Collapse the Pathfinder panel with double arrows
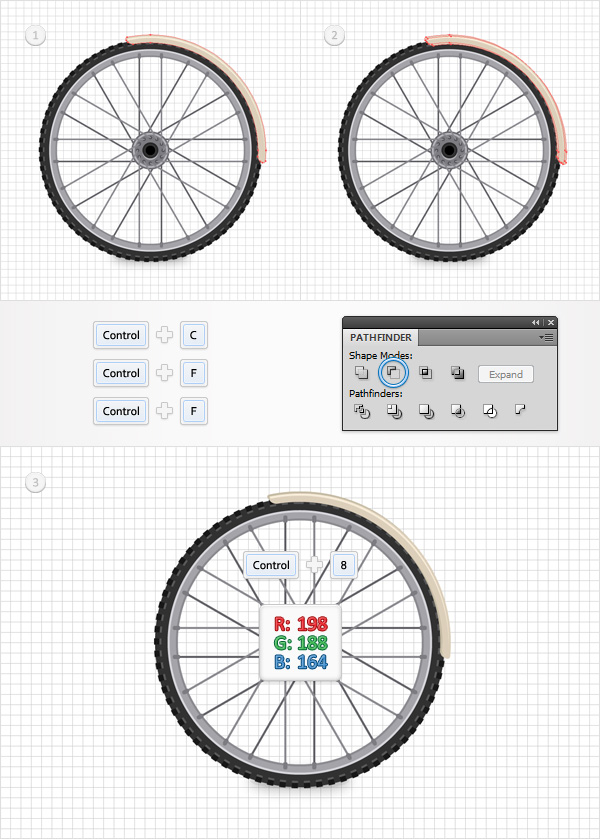 pos(535,323)
